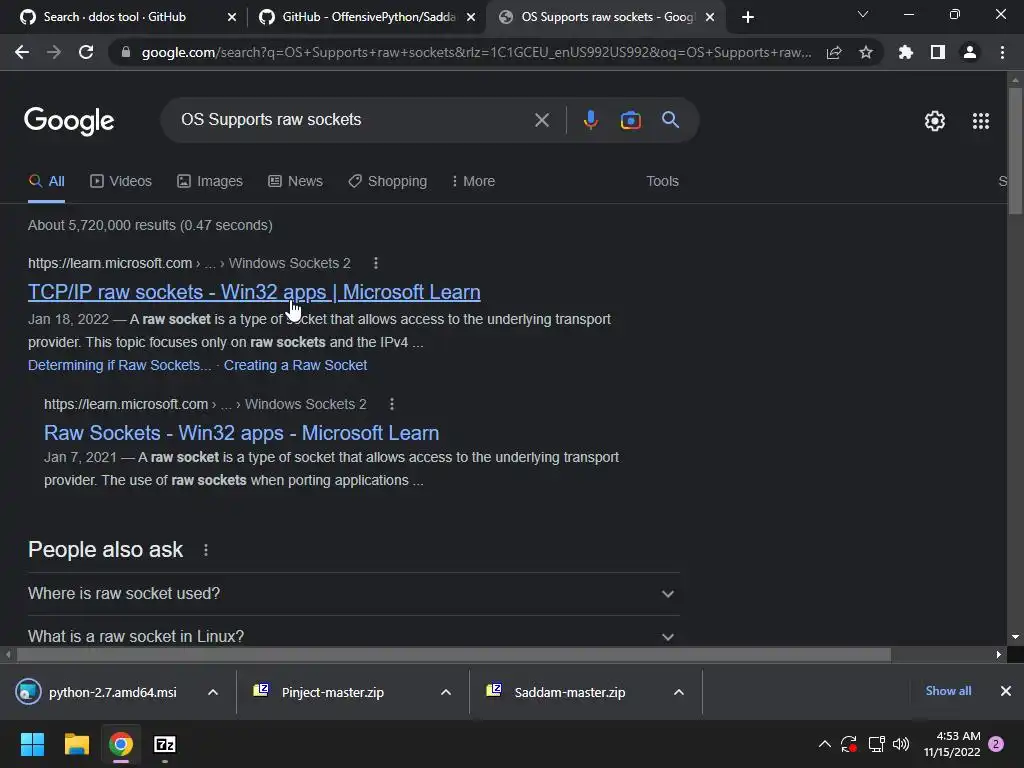Click the address bar URL
The image size is (1024, 768).
pyautogui.click(x=476, y=52)
